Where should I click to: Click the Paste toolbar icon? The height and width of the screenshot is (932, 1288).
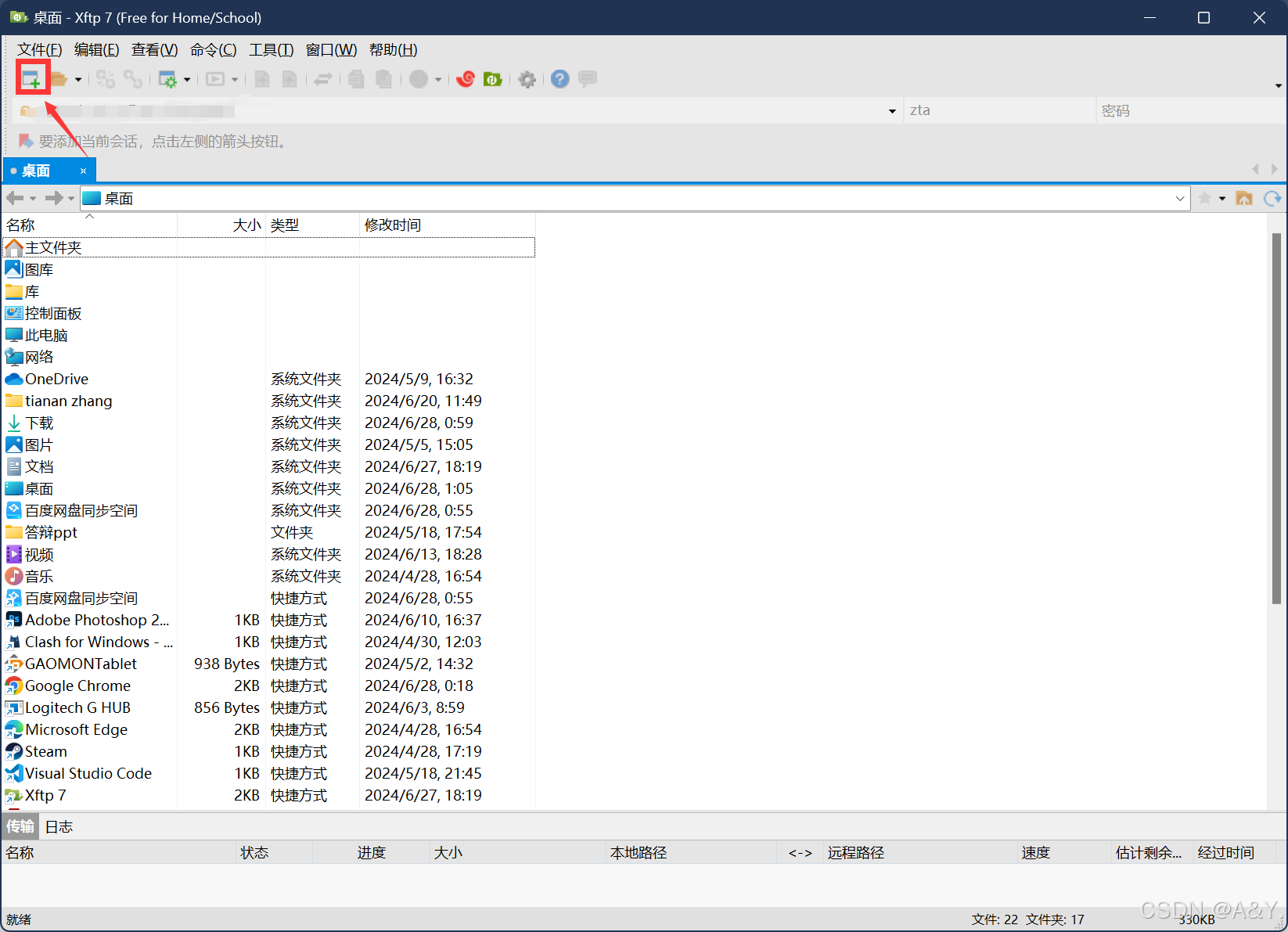point(383,79)
